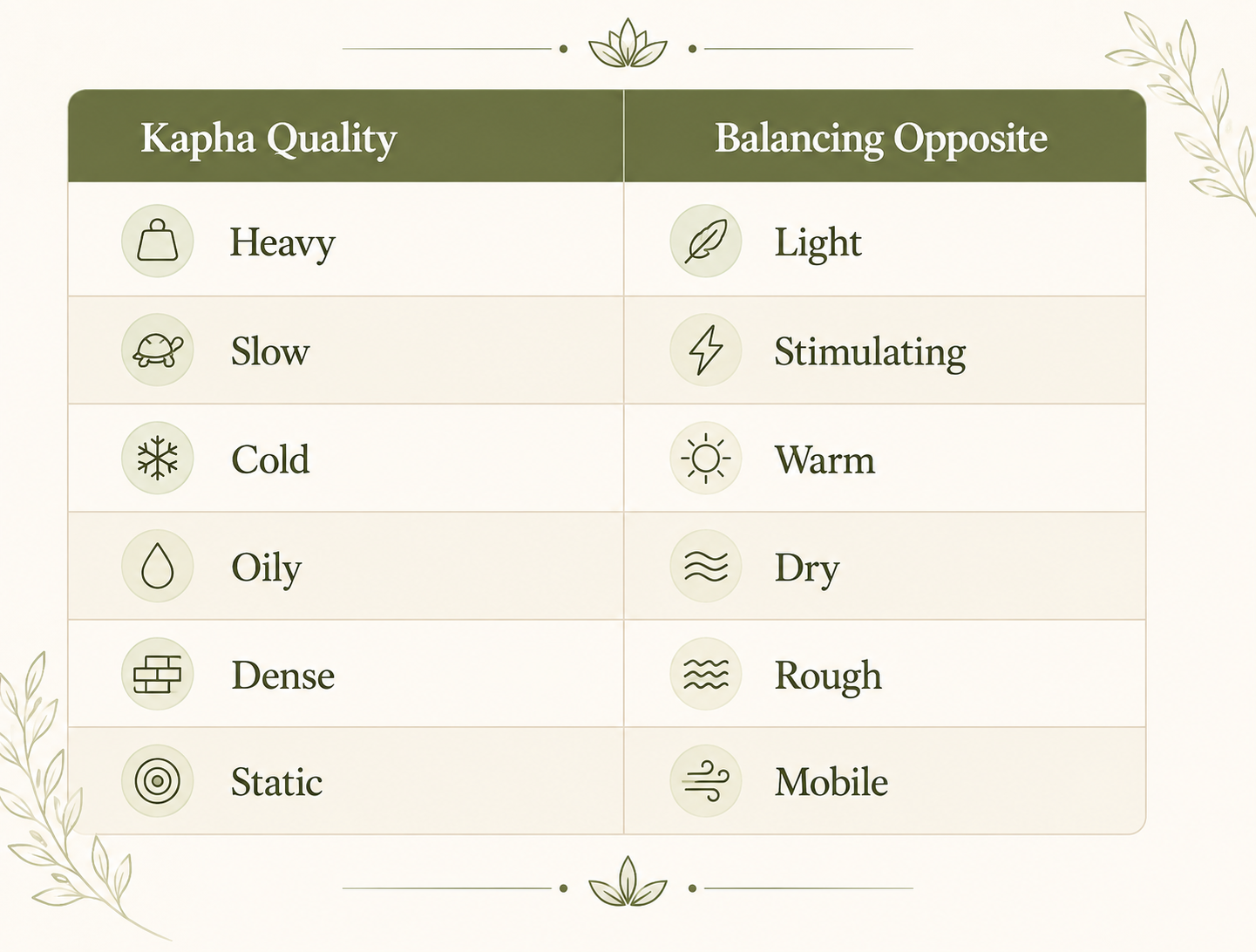Click the Heavy text label
The height and width of the screenshot is (952, 1256).
click(282, 243)
